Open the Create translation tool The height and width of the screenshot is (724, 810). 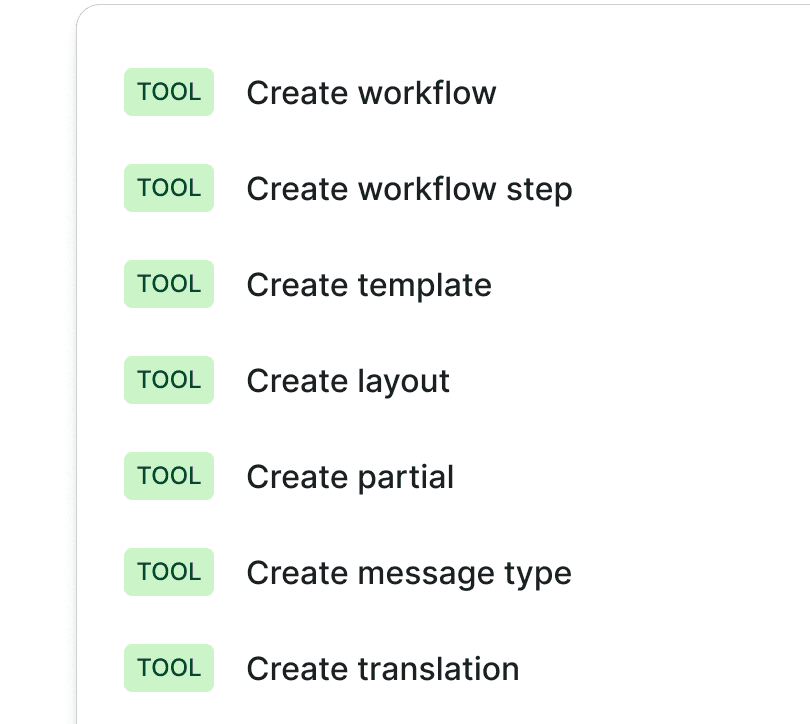[382, 668]
